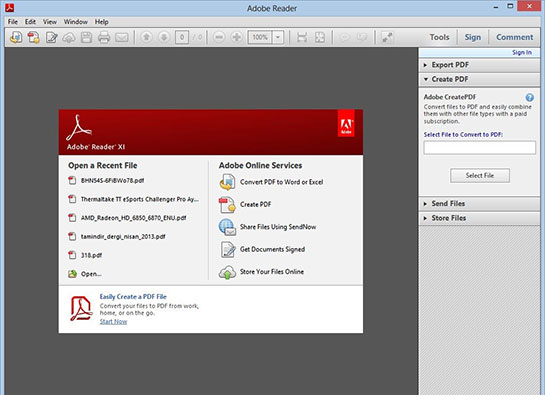
Task: Click the email envelope toolbar icon
Action: pyautogui.click(x=122, y=37)
